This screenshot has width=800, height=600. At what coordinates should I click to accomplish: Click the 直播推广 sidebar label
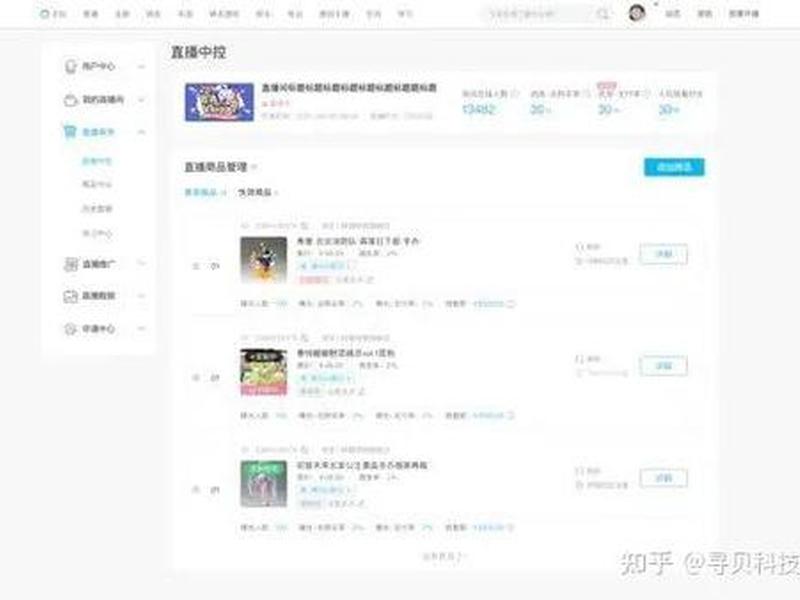pos(99,264)
